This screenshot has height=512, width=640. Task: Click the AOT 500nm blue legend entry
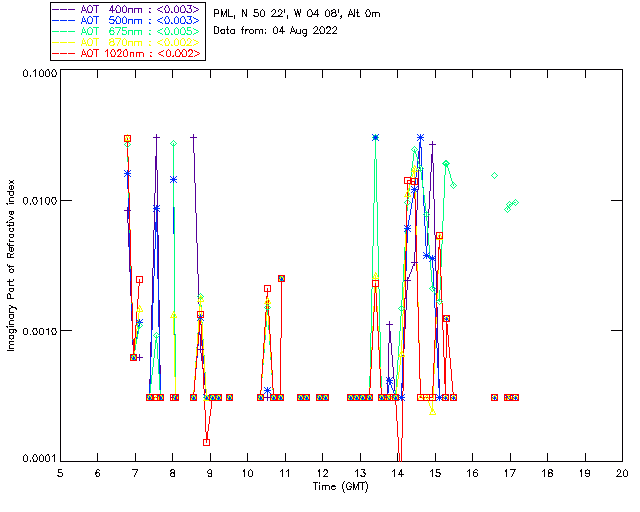tap(126, 20)
